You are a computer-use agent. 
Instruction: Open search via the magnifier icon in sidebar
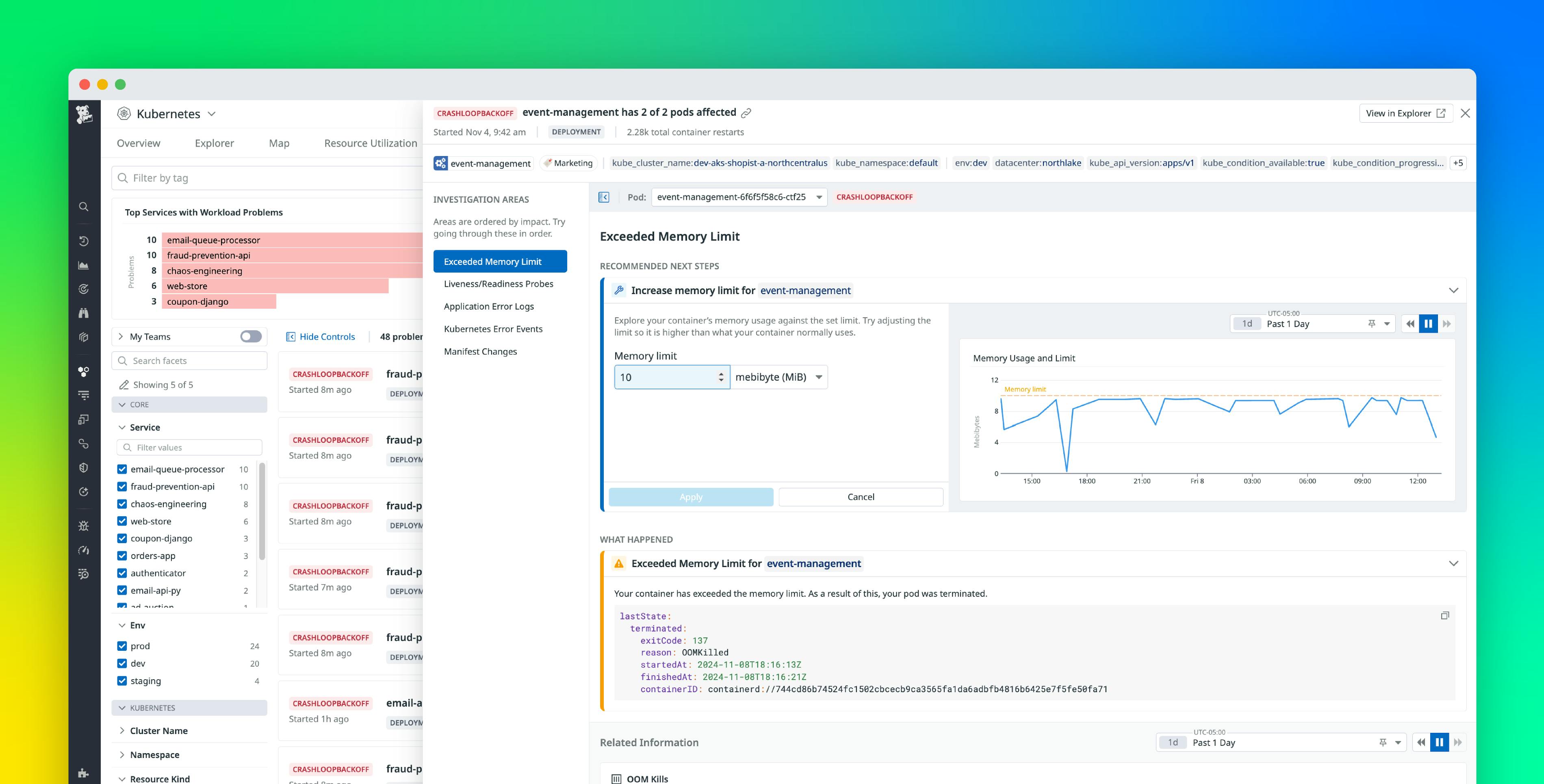click(84, 206)
